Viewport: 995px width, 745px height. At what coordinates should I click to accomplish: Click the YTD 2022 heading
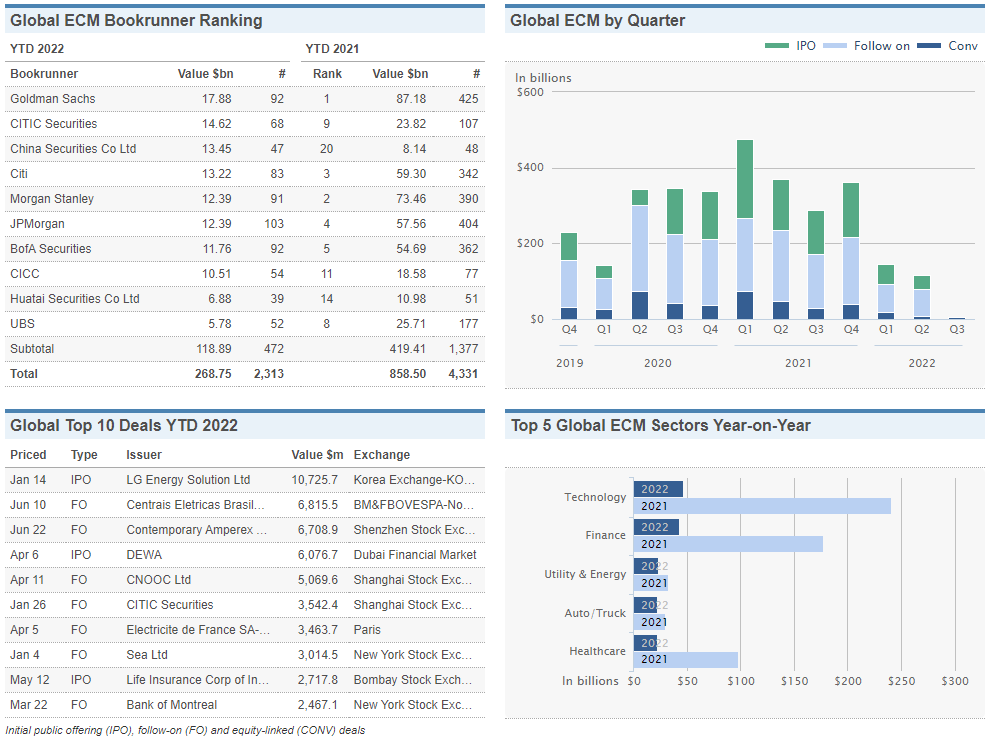click(37, 49)
